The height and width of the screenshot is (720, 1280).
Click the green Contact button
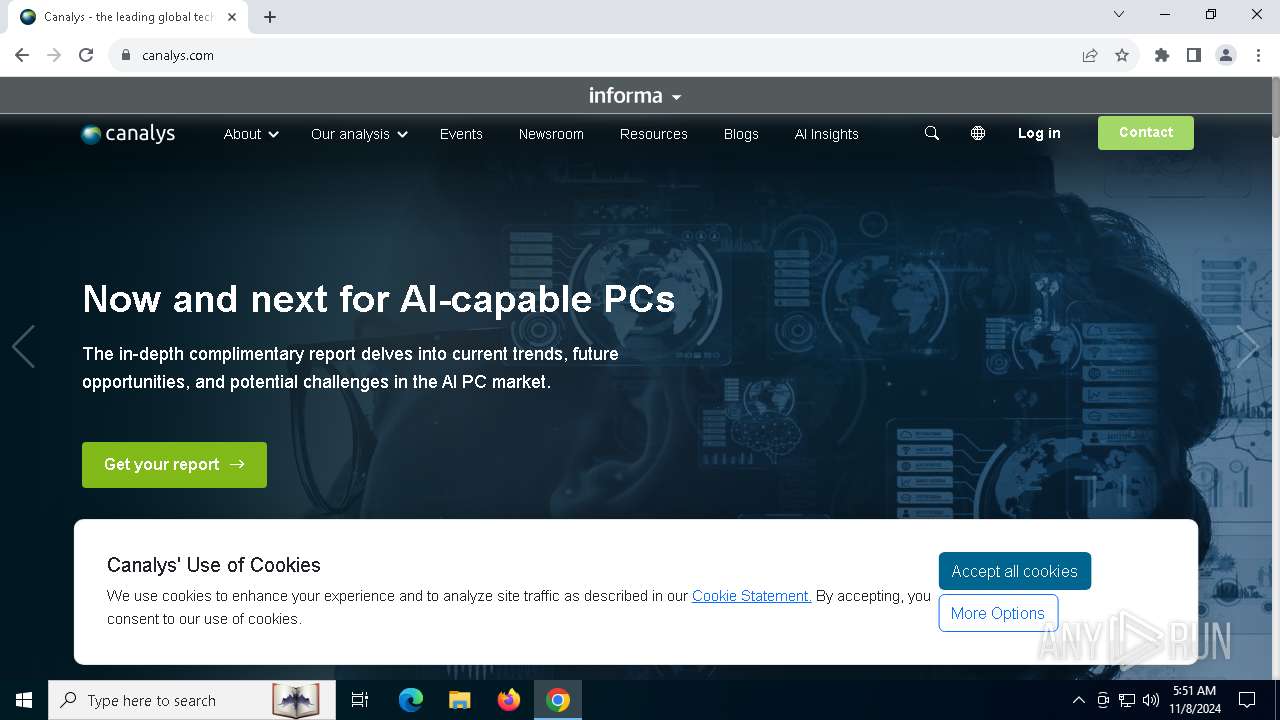pyautogui.click(x=1146, y=133)
